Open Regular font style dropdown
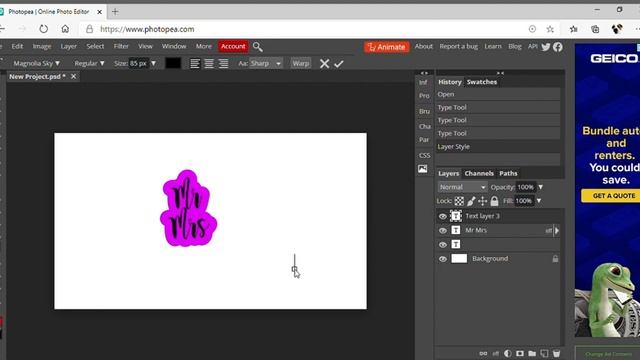This screenshot has height=360, width=640. point(89,63)
